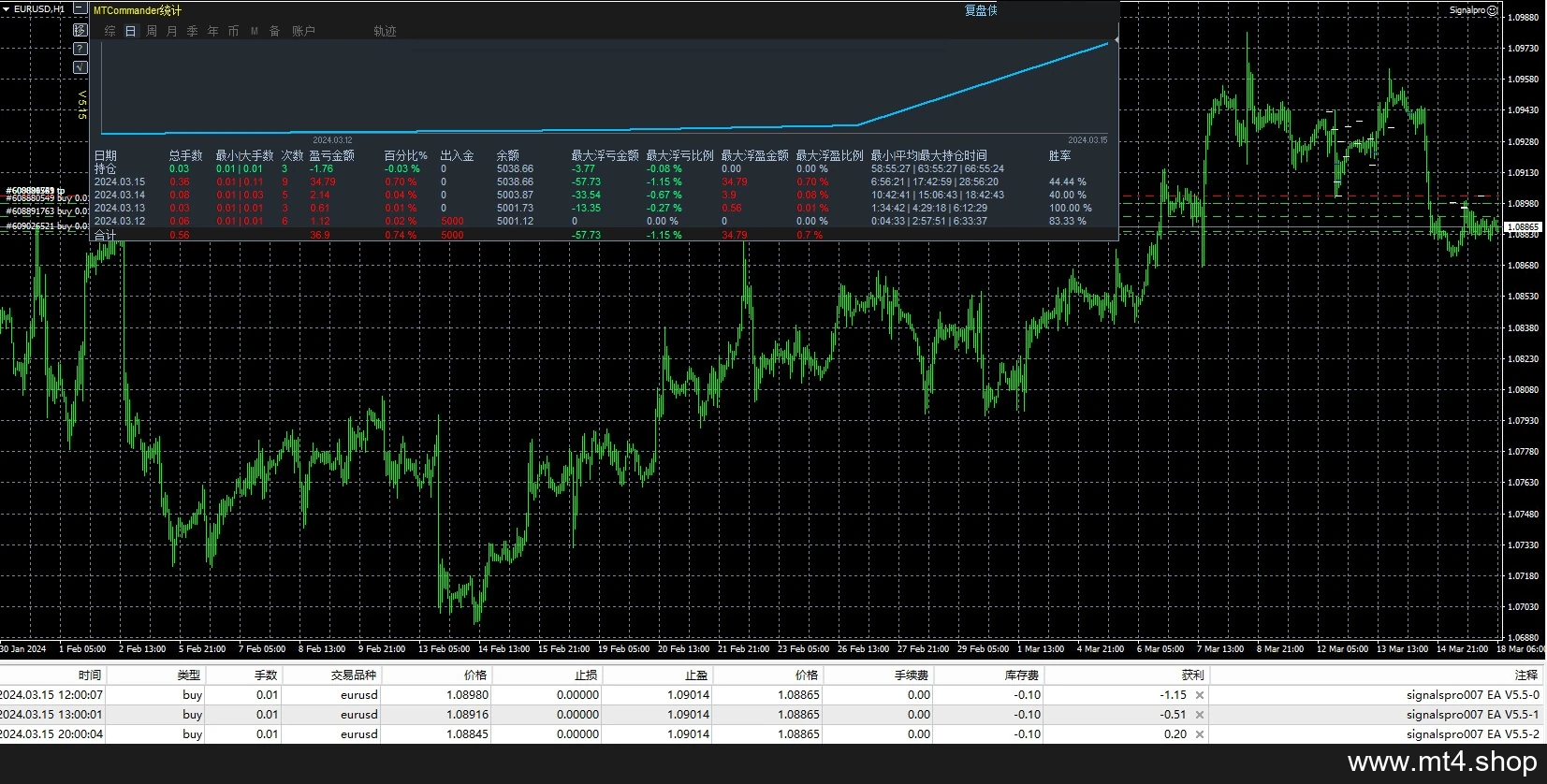Select the 日 daily statistics tab
This screenshot has width=1547, height=784.
pyautogui.click(x=130, y=31)
